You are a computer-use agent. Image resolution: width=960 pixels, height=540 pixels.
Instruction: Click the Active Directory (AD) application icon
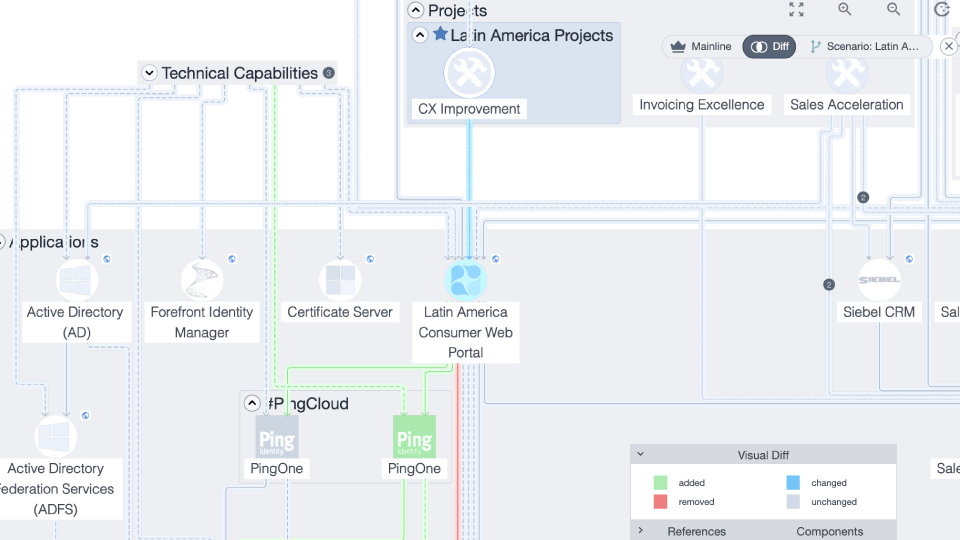[x=77, y=280]
